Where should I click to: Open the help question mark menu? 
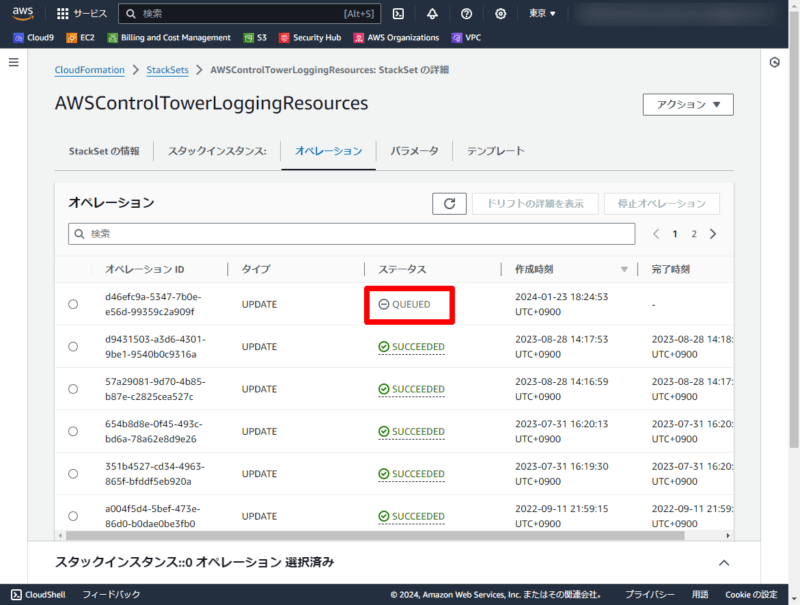click(466, 14)
